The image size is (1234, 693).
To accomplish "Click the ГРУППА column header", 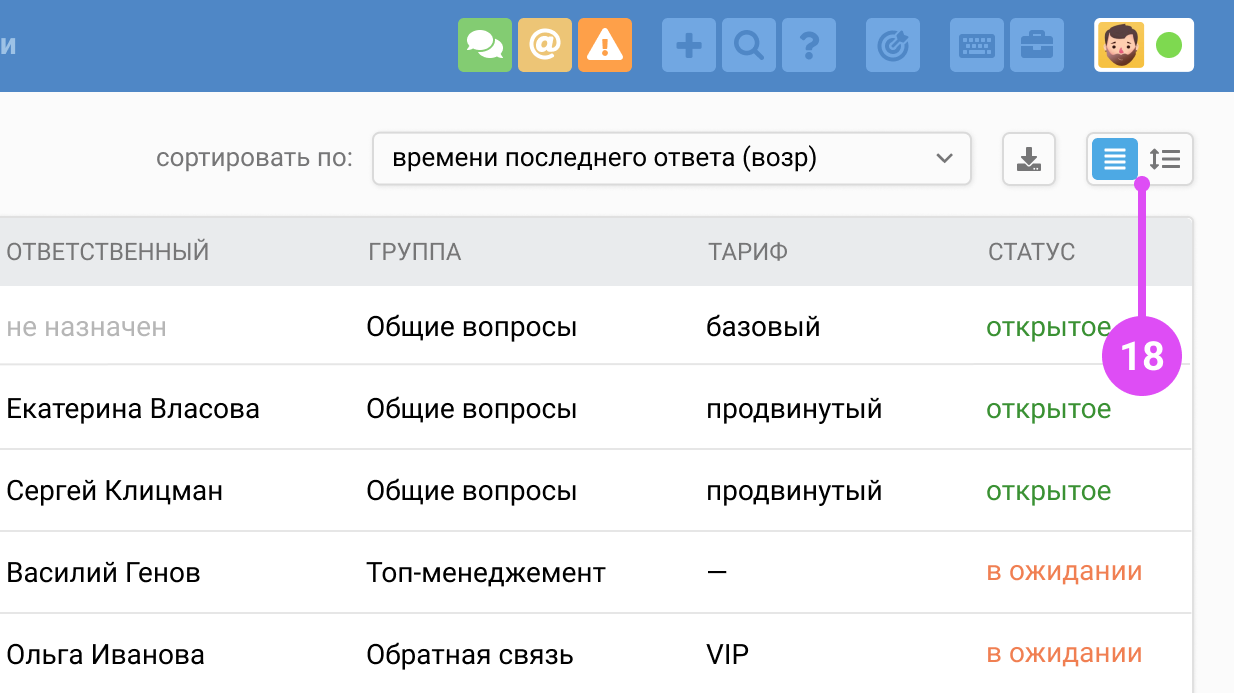I will pyautogui.click(x=414, y=252).
